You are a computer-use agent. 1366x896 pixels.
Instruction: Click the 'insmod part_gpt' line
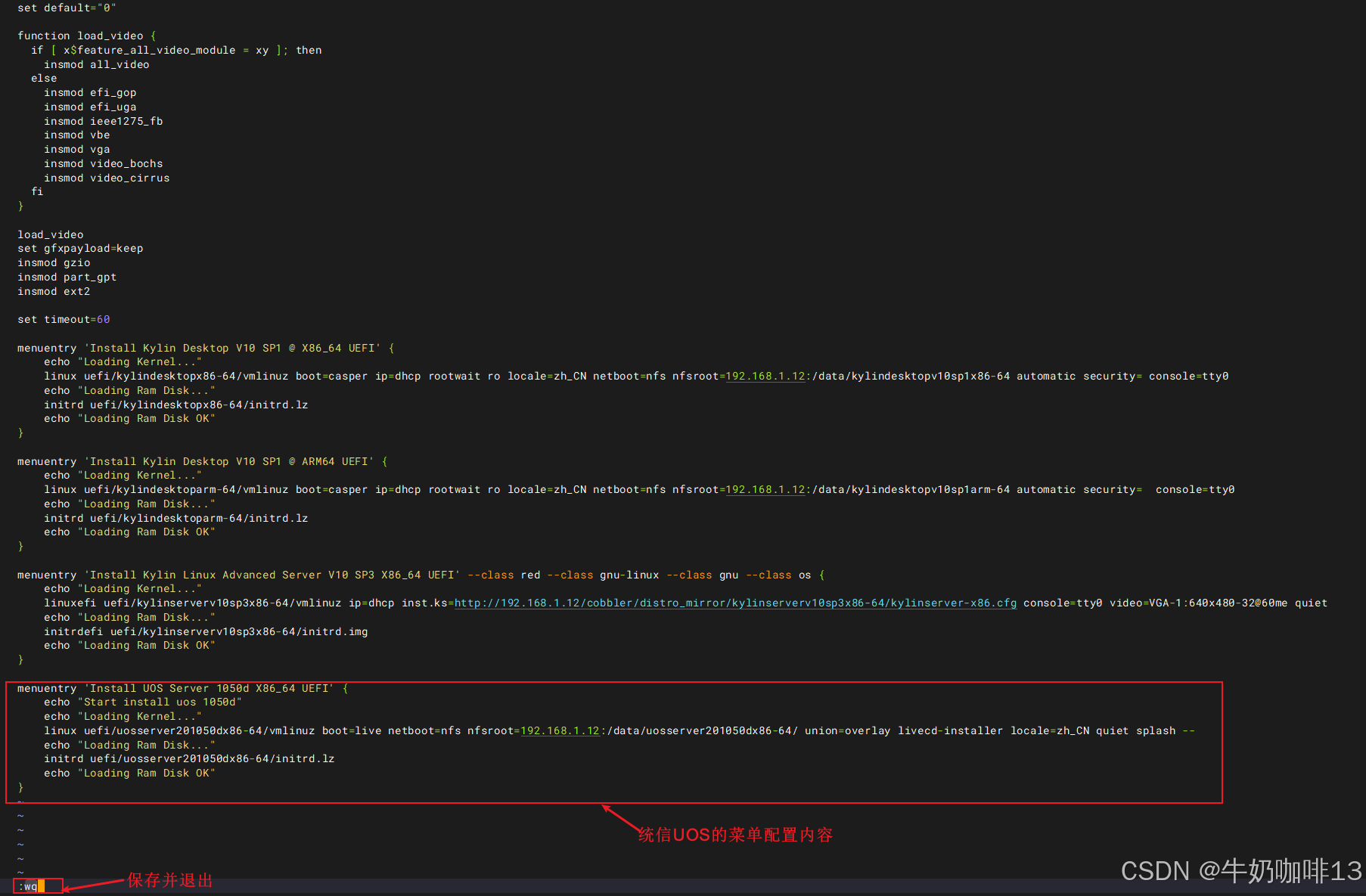tap(67, 277)
